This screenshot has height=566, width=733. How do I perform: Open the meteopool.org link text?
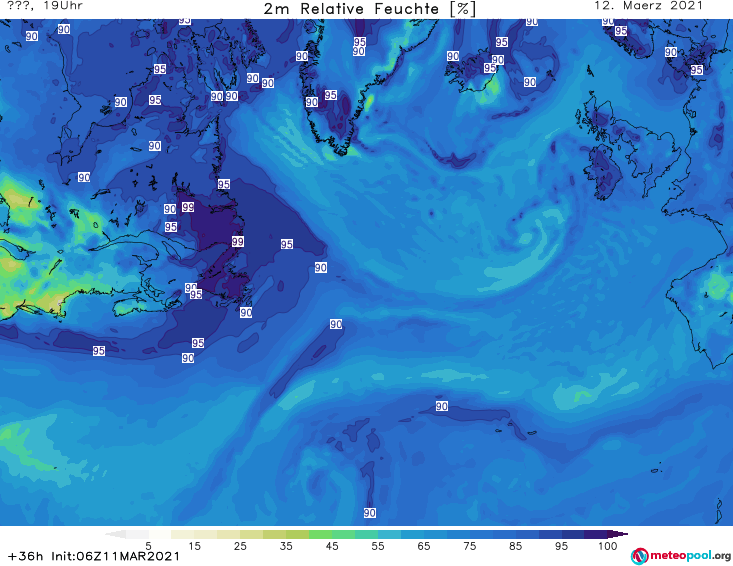[690, 555]
